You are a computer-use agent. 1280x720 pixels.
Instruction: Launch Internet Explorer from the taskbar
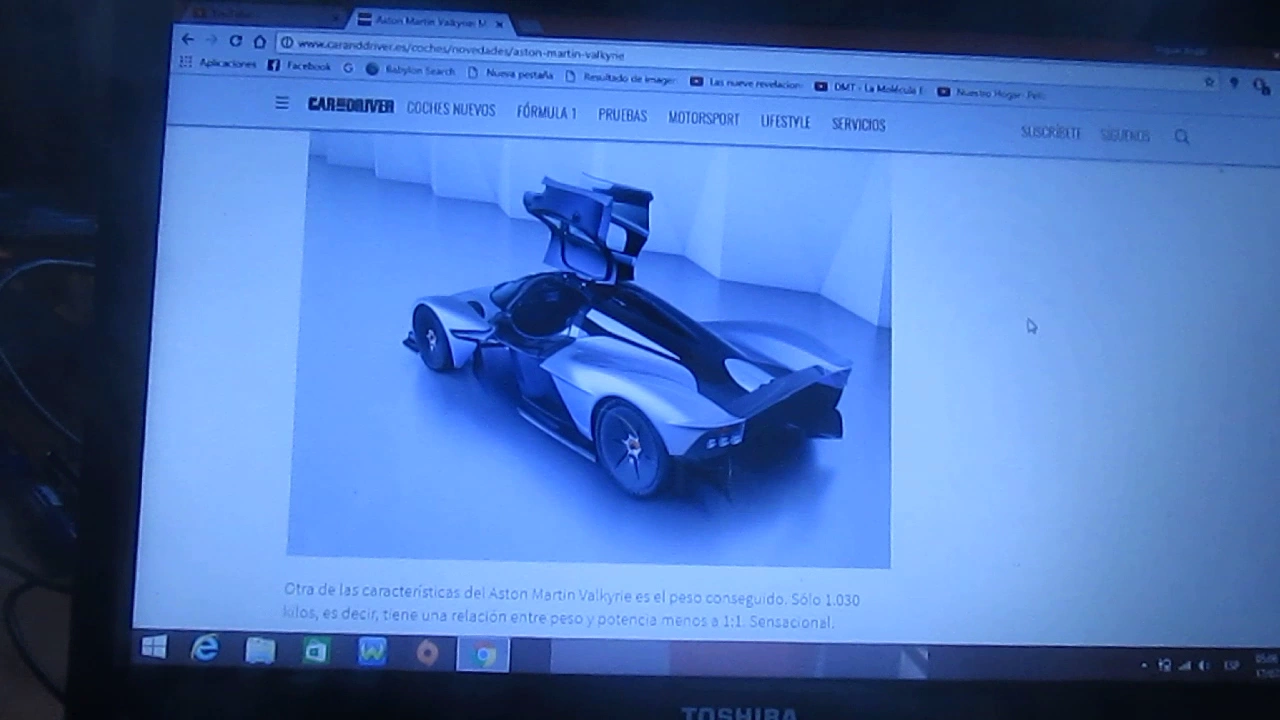point(205,650)
